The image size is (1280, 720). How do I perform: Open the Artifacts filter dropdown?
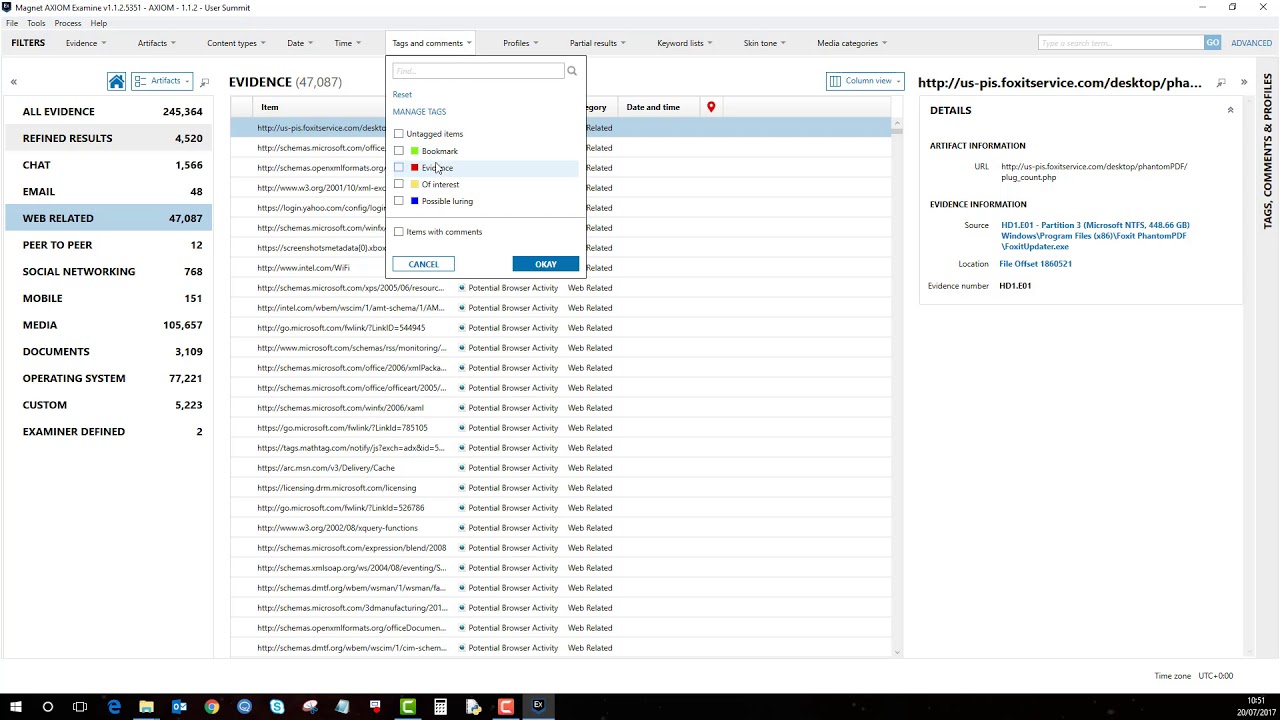[x=157, y=43]
